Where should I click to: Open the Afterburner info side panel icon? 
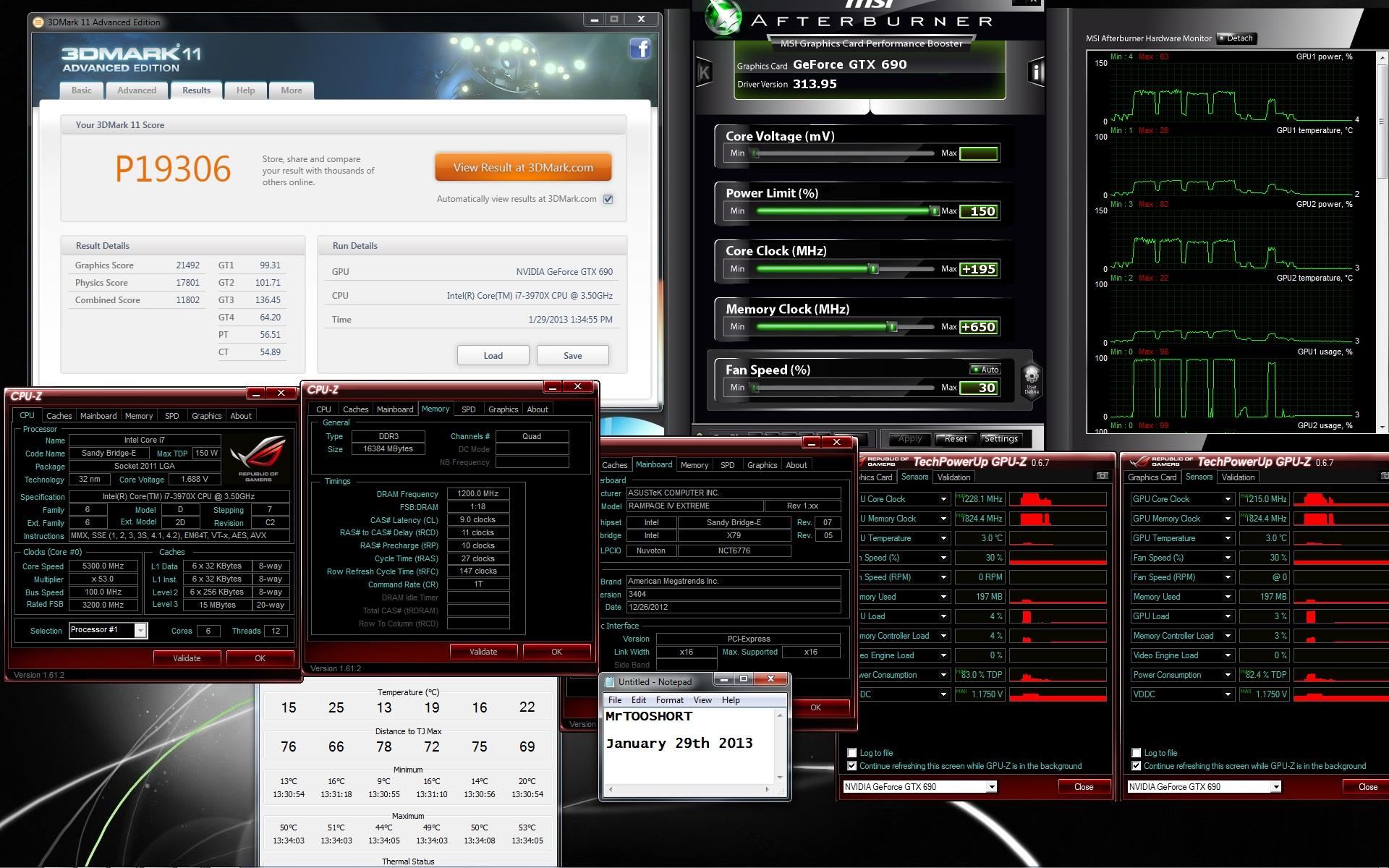1036,71
